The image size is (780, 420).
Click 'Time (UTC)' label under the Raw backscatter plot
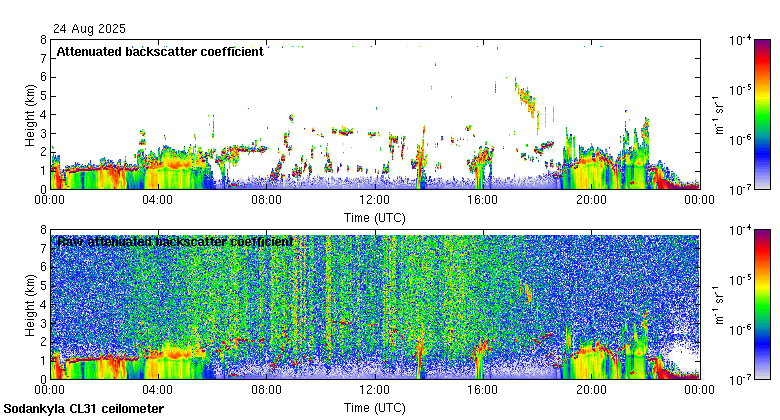click(x=375, y=408)
